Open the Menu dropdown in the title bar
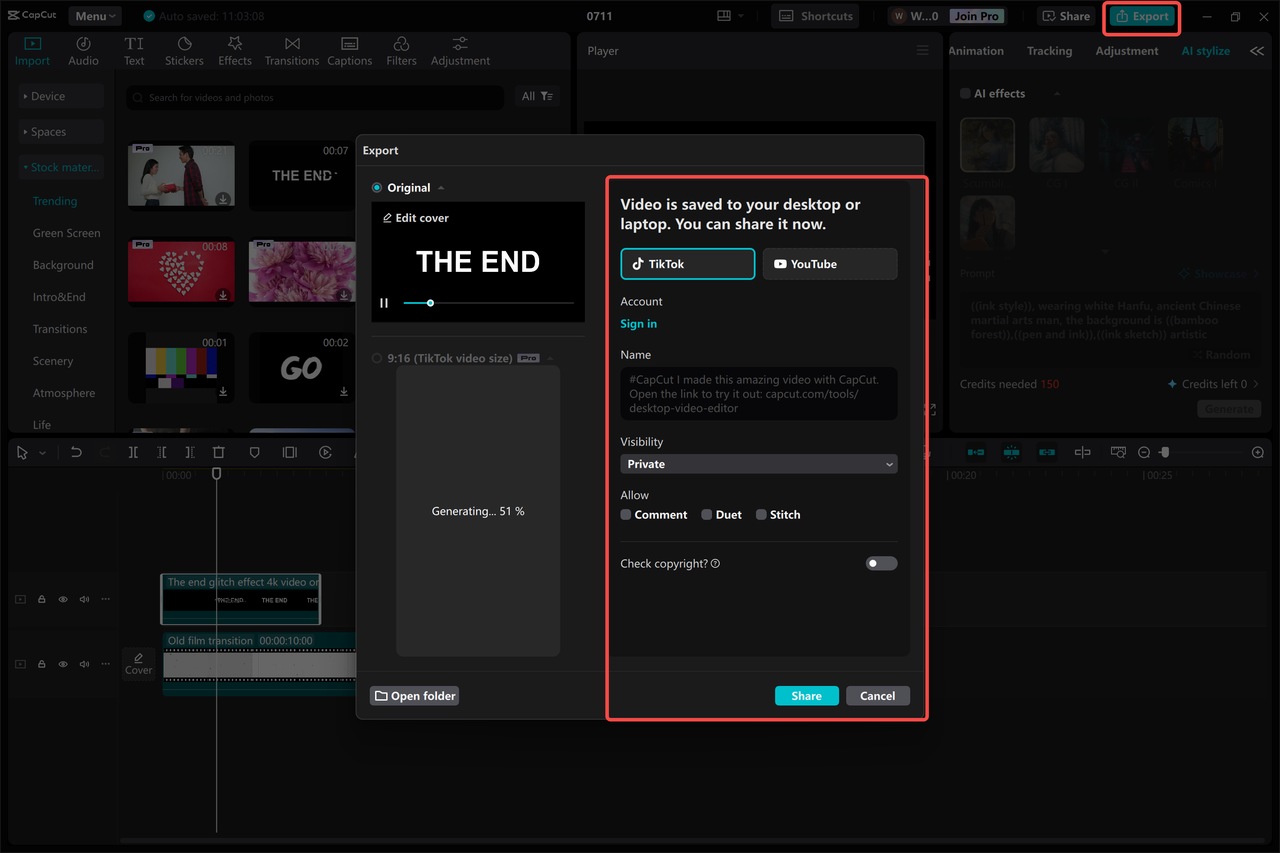Image resolution: width=1280 pixels, height=853 pixels. (94, 15)
